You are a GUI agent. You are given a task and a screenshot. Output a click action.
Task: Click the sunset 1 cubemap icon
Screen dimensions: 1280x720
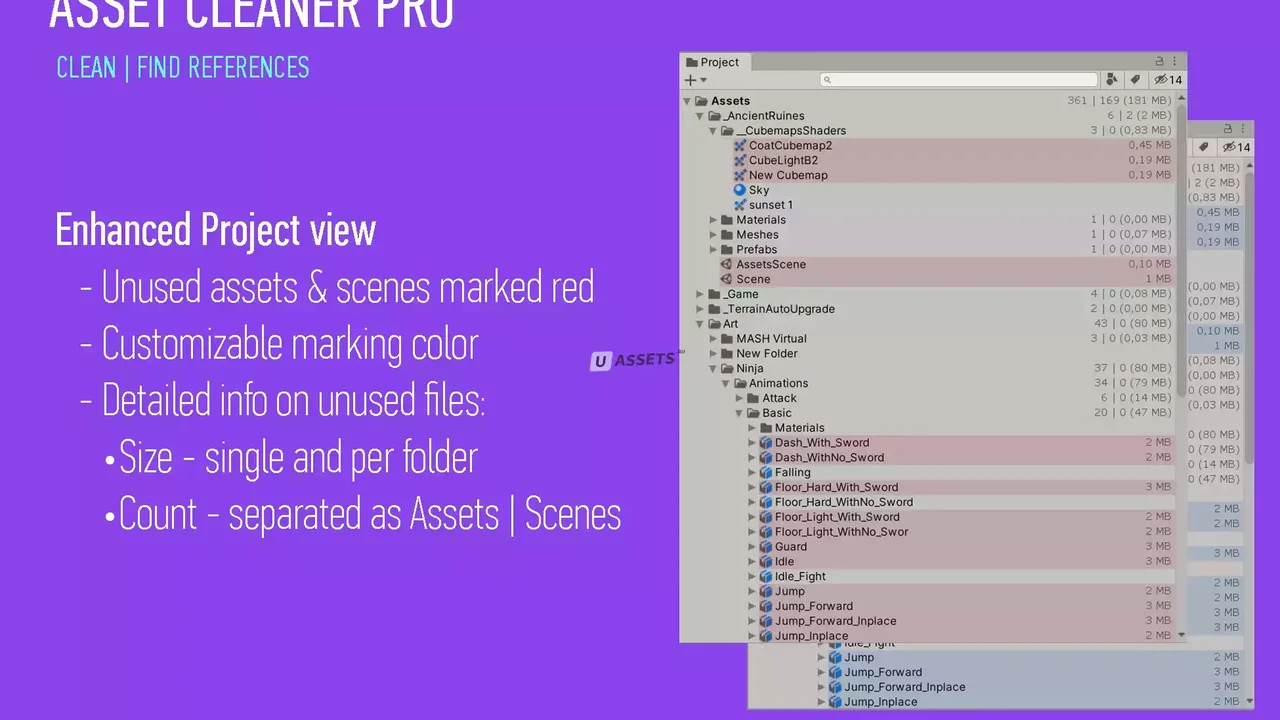click(x=740, y=205)
